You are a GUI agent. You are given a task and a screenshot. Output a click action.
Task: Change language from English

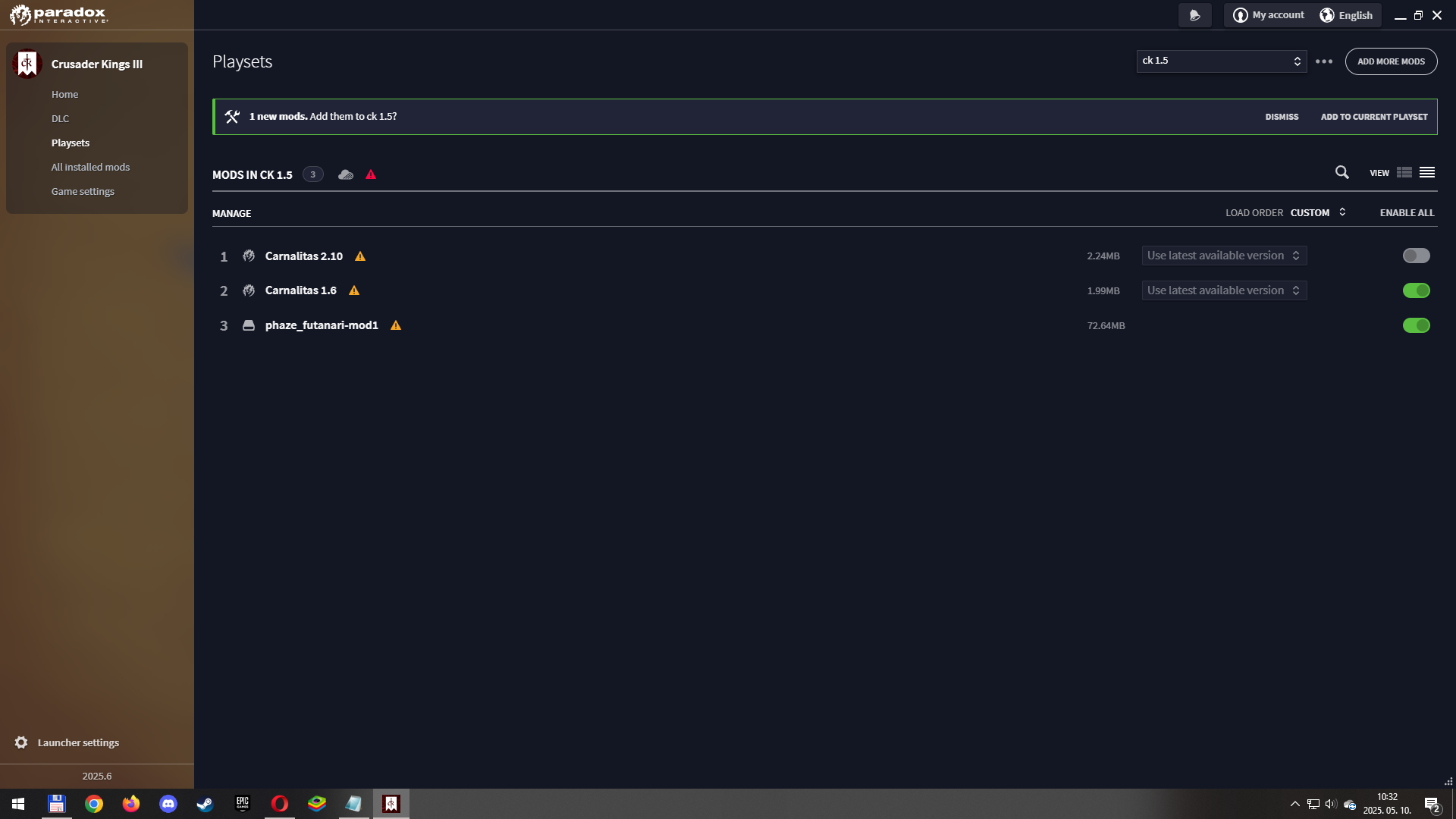(1346, 15)
